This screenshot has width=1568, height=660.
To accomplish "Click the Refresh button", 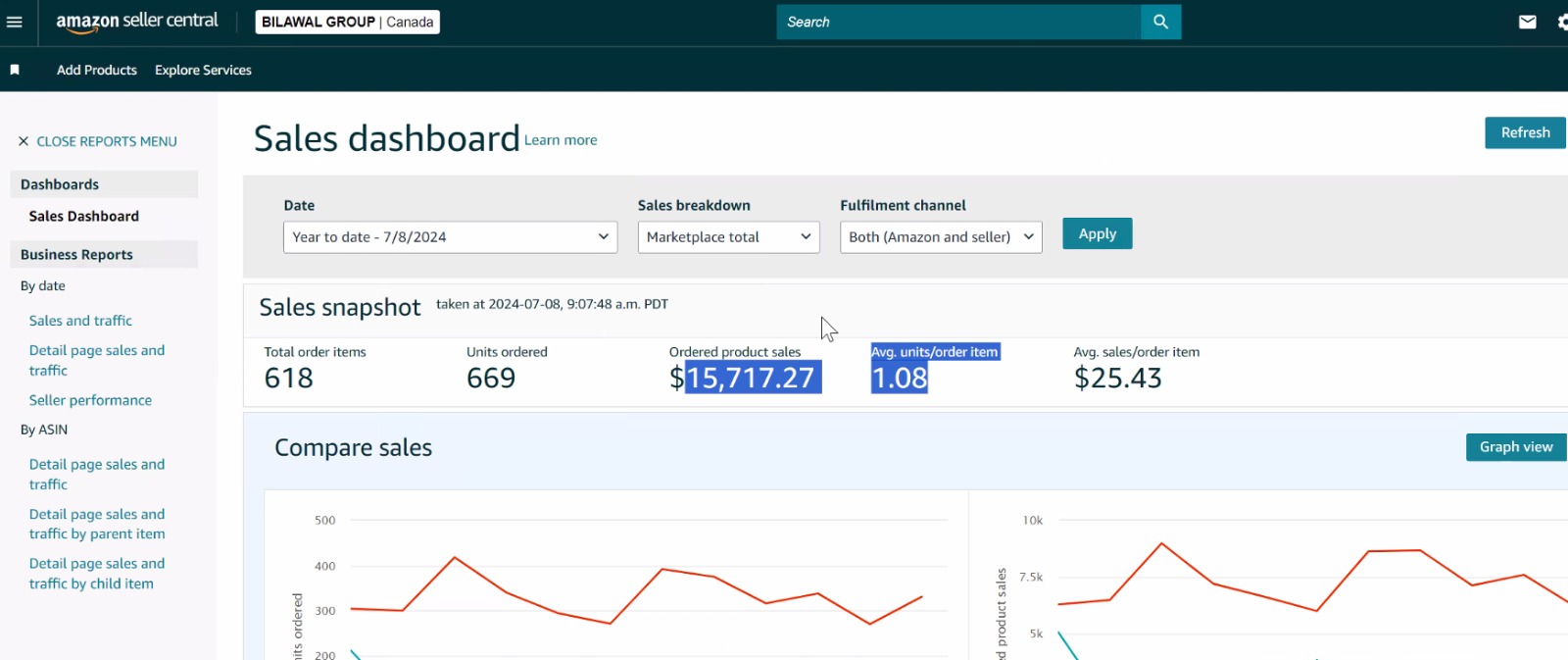I will point(1524,132).
